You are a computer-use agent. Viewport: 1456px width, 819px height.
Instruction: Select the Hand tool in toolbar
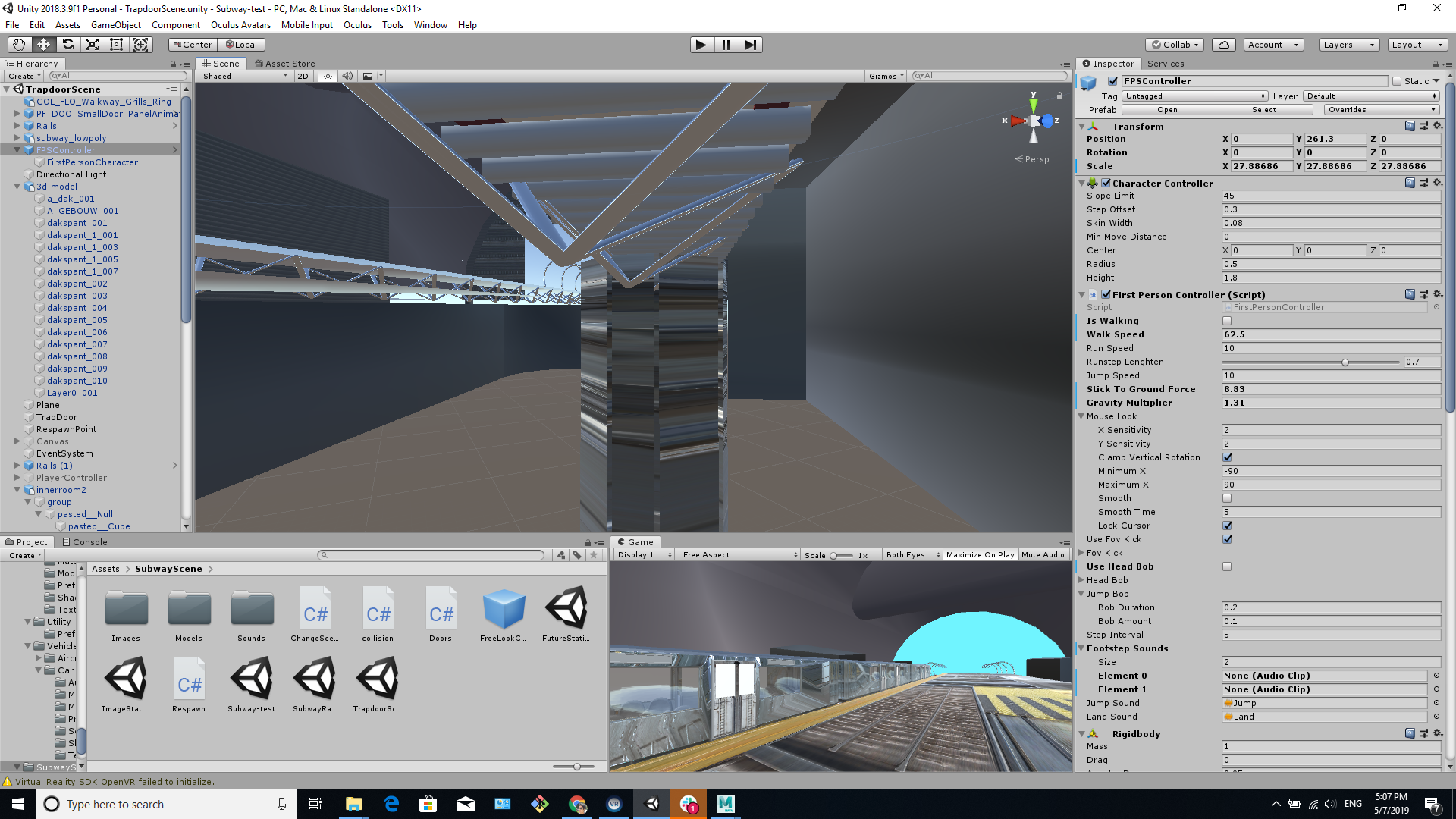click(x=19, y=45)
